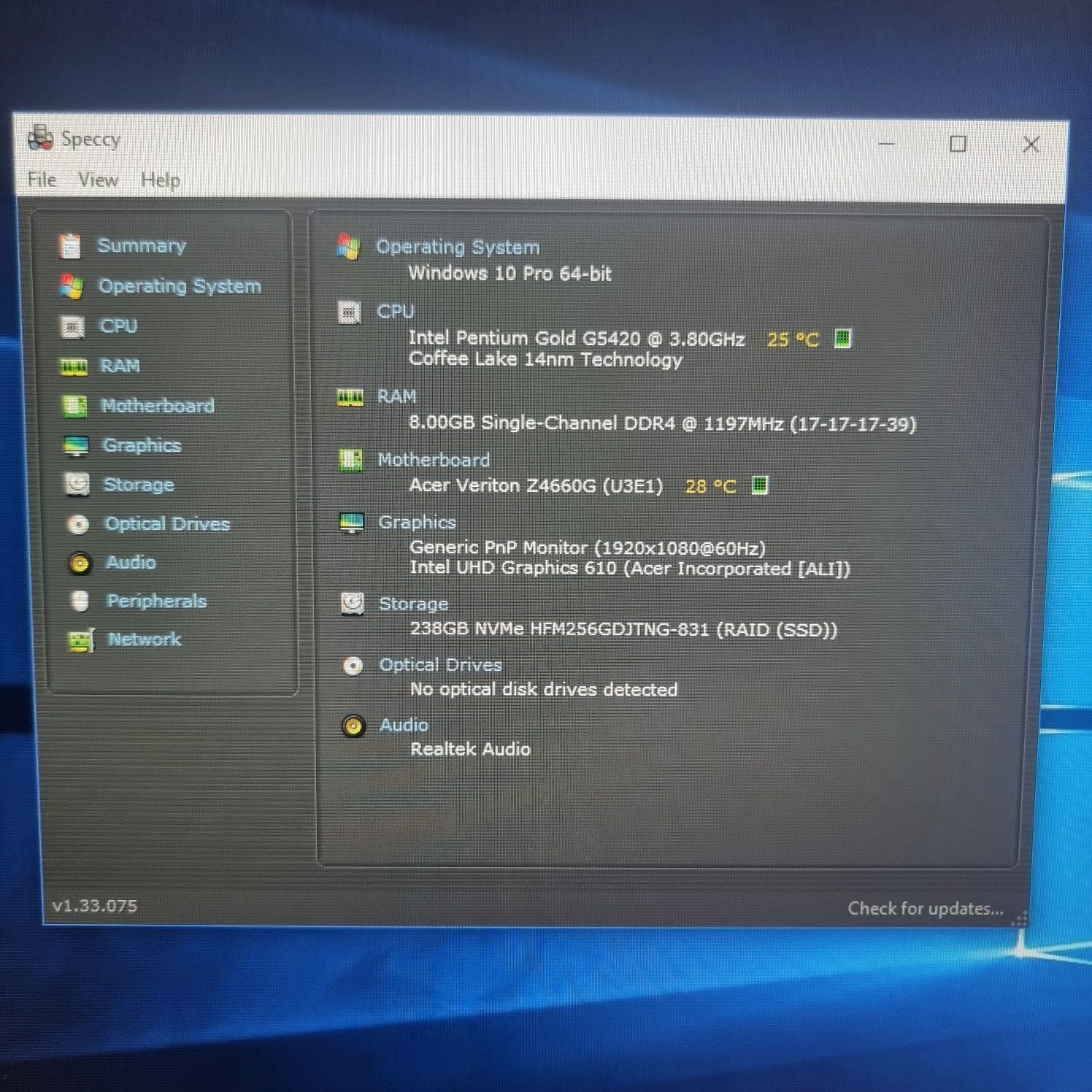This screenshot has width=1092, height=1092.
Task: Minimize the Speccy window
Action: (x=887, y=144)
